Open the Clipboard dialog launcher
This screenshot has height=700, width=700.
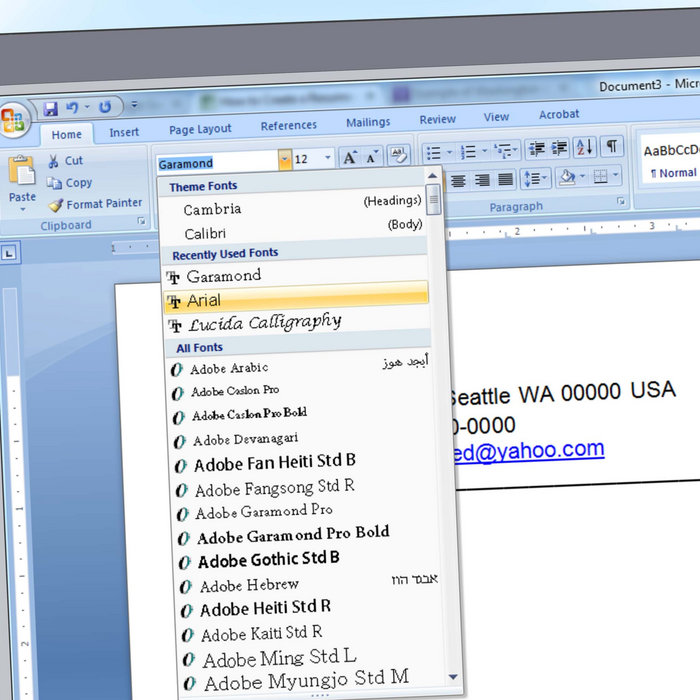(x=142, y=221)
